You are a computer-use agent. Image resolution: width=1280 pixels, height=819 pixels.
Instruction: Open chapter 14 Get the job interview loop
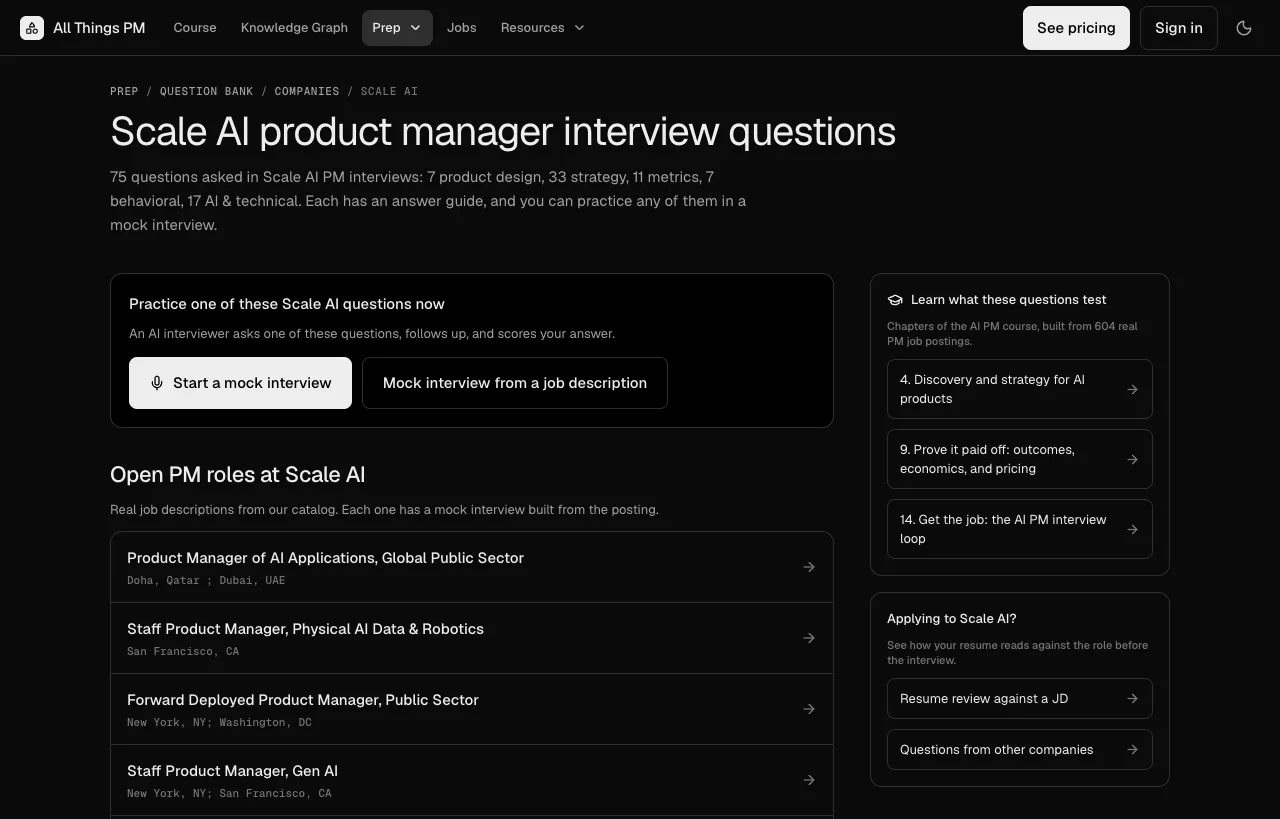click(x=1020, y=529)
